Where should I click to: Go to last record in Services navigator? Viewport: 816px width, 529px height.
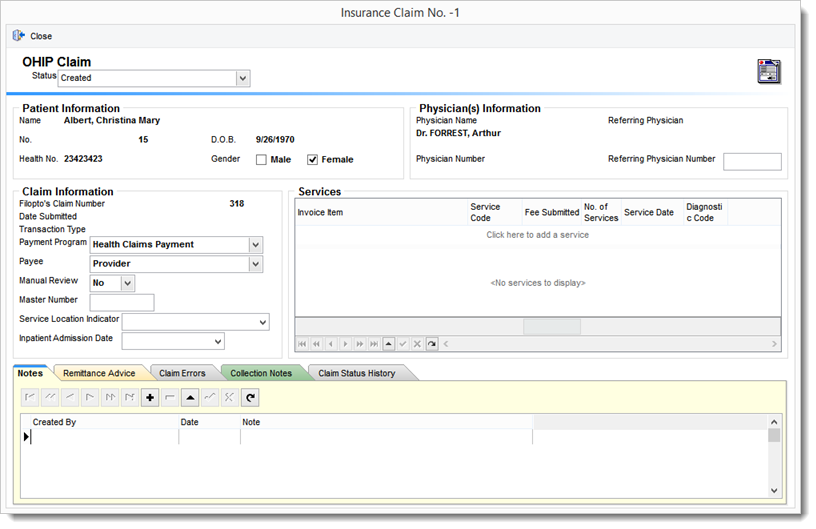[x=374, y=344]
